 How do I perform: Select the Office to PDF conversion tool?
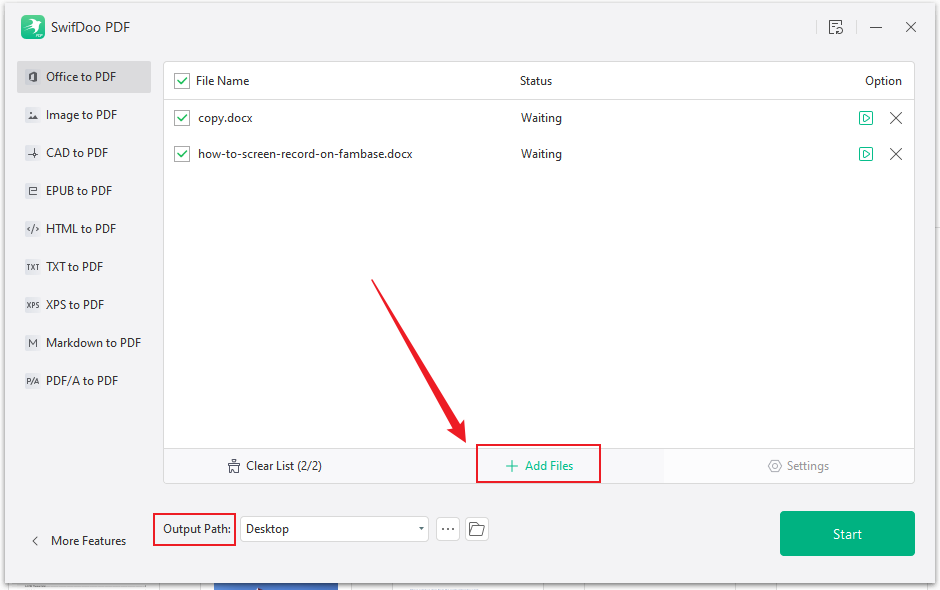point(83,76)
